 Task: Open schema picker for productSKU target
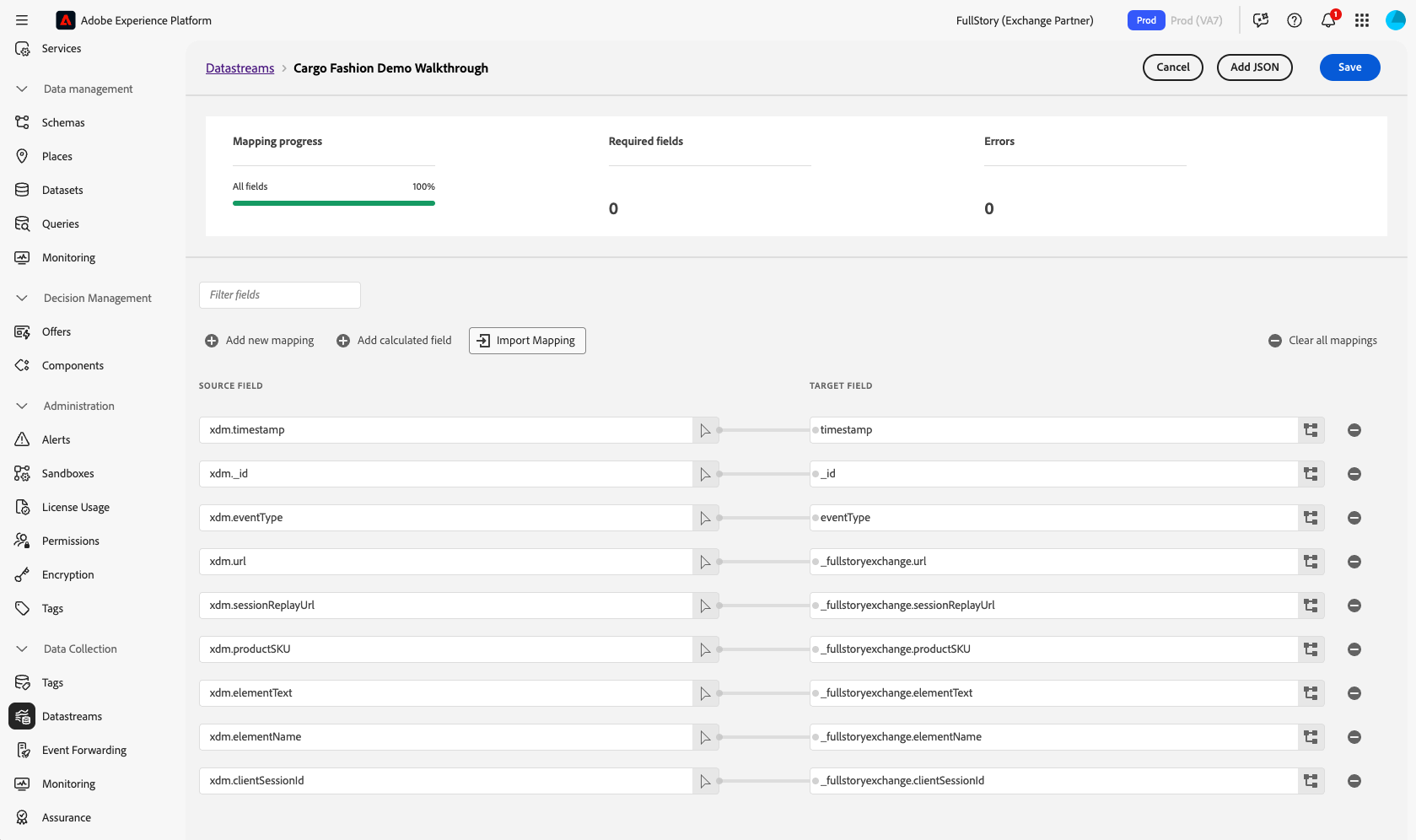1311,649
